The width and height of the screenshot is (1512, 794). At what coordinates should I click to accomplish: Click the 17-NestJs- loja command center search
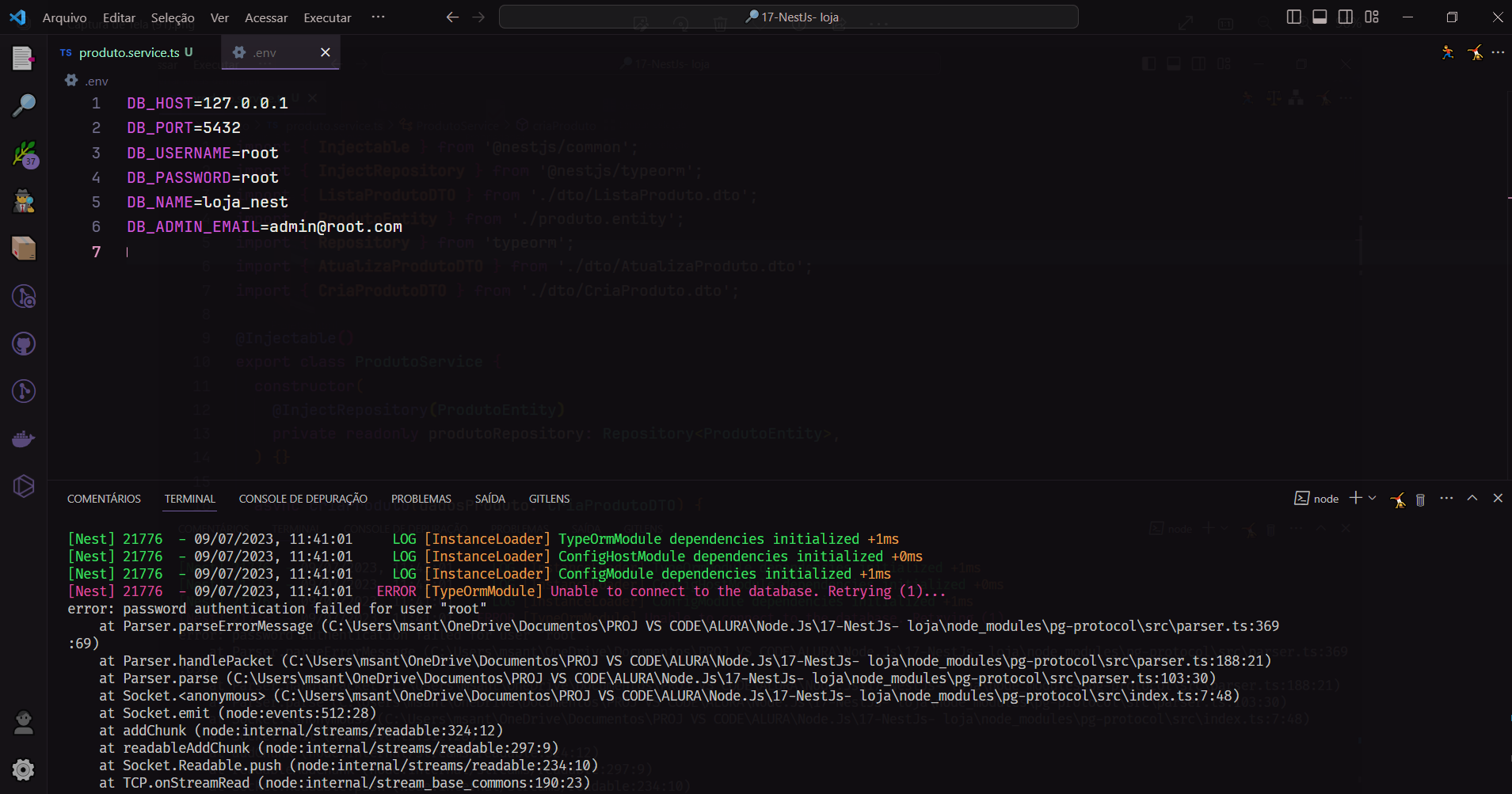(x=789, y=17)
